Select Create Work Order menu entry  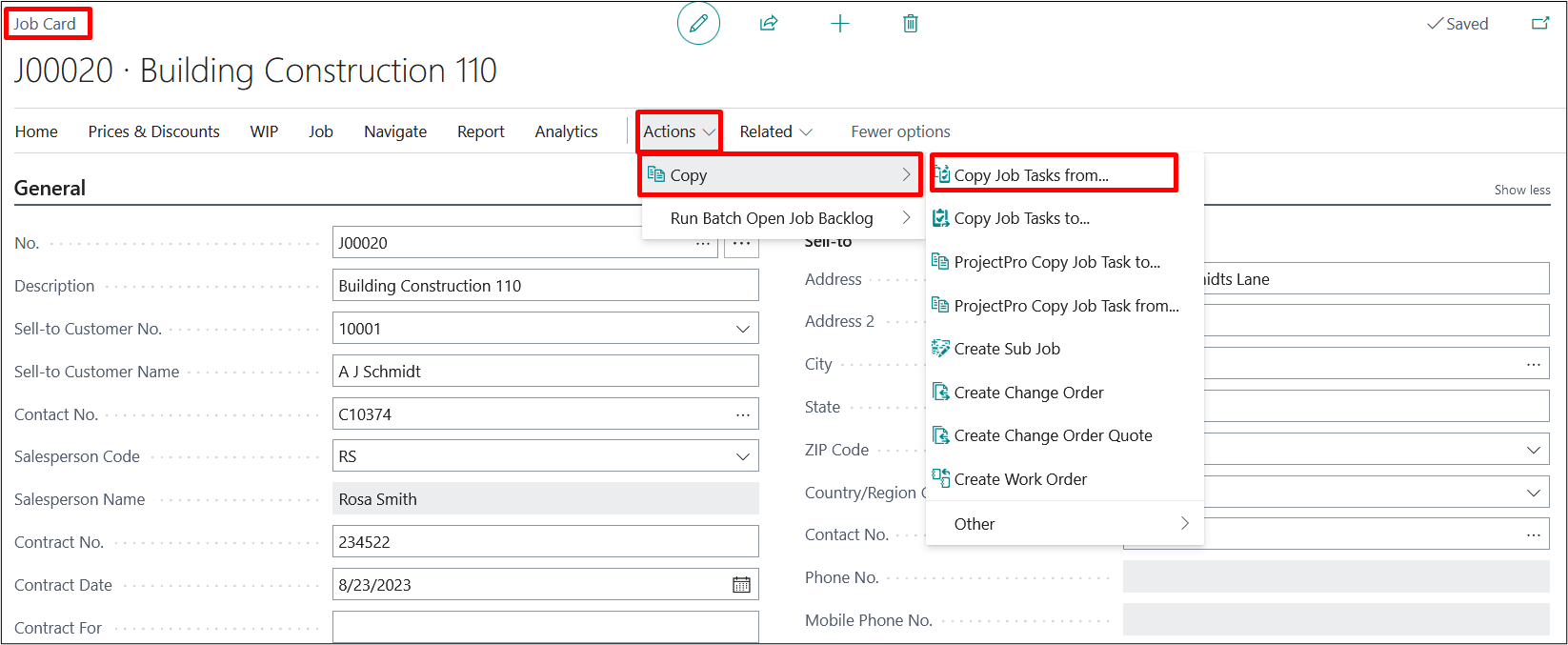(1019, 479)
